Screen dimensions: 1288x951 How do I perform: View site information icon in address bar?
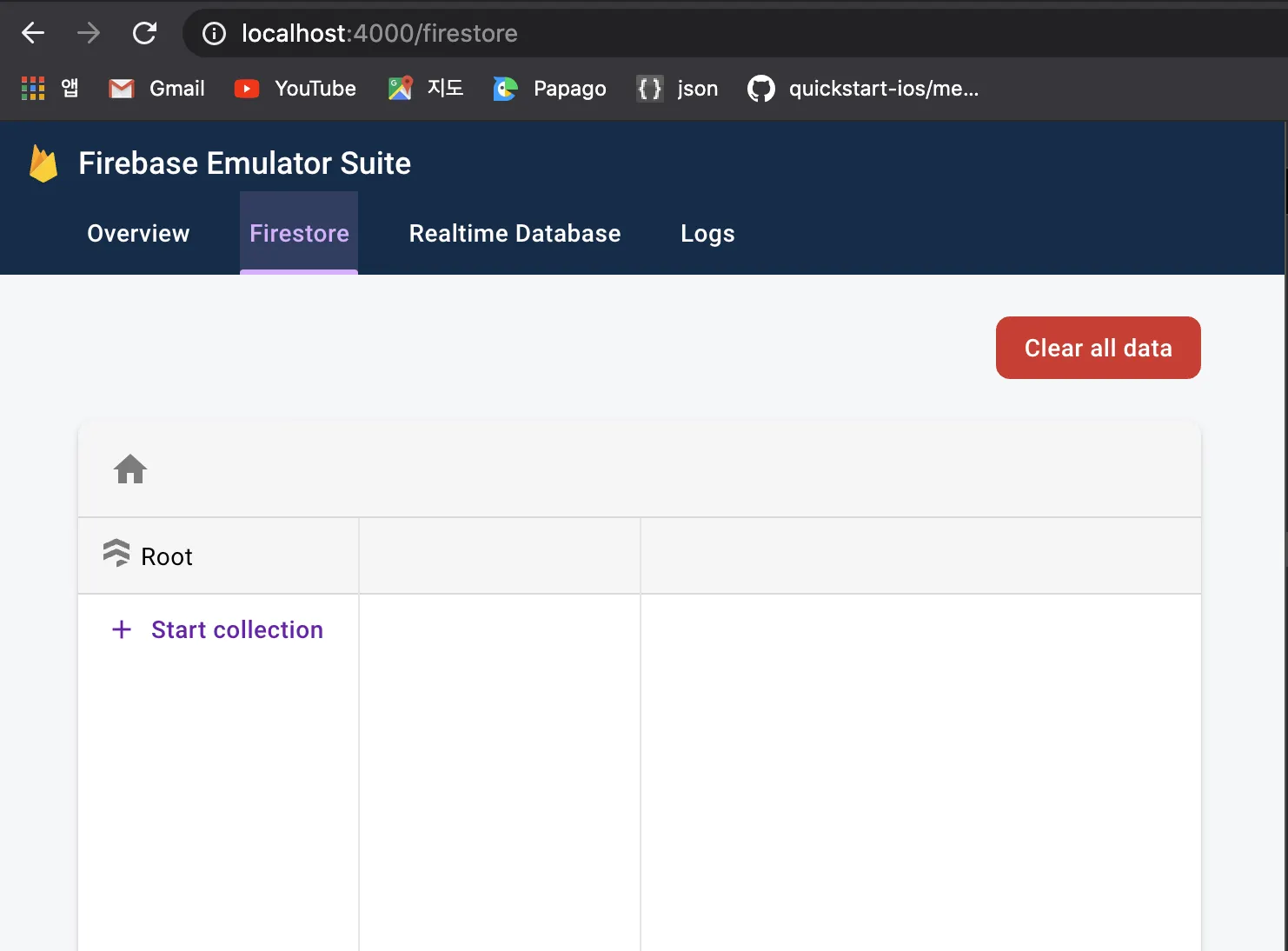tap(214, 33)
